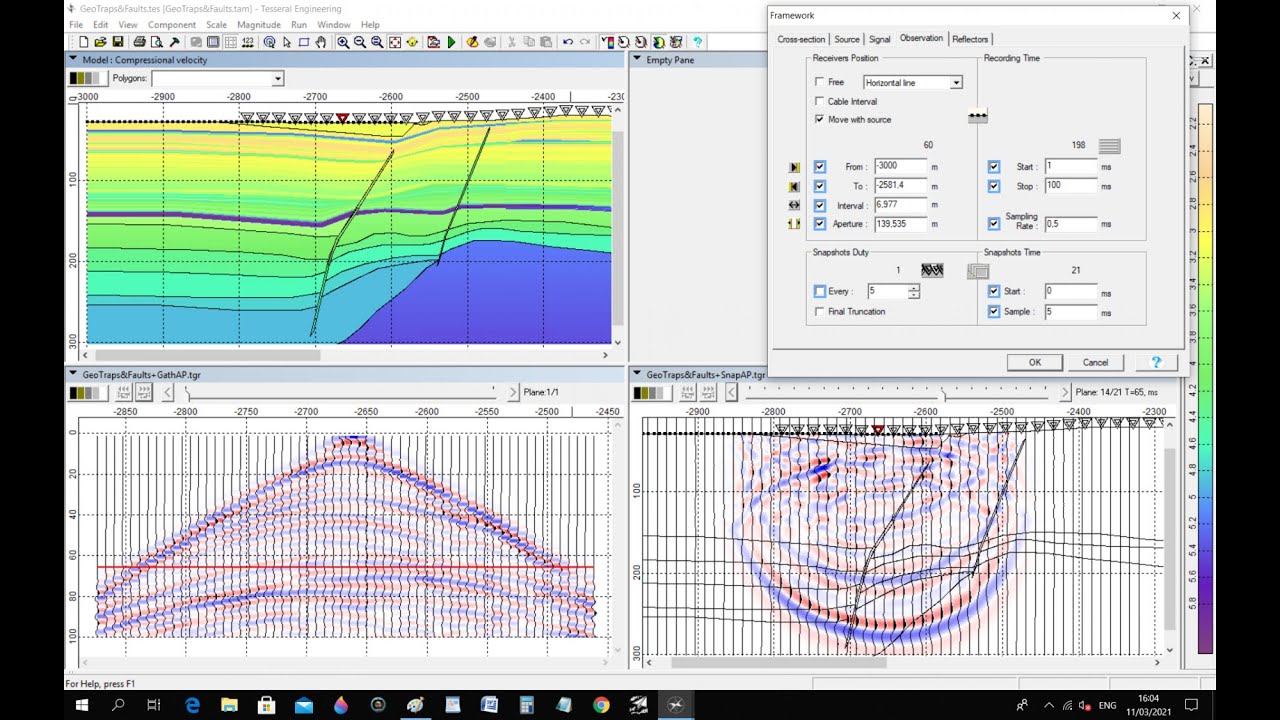Viewport: 1280px width, 720px height.
Task: Open the Horizontal line dropdown
Action: [x=956, y=82]
